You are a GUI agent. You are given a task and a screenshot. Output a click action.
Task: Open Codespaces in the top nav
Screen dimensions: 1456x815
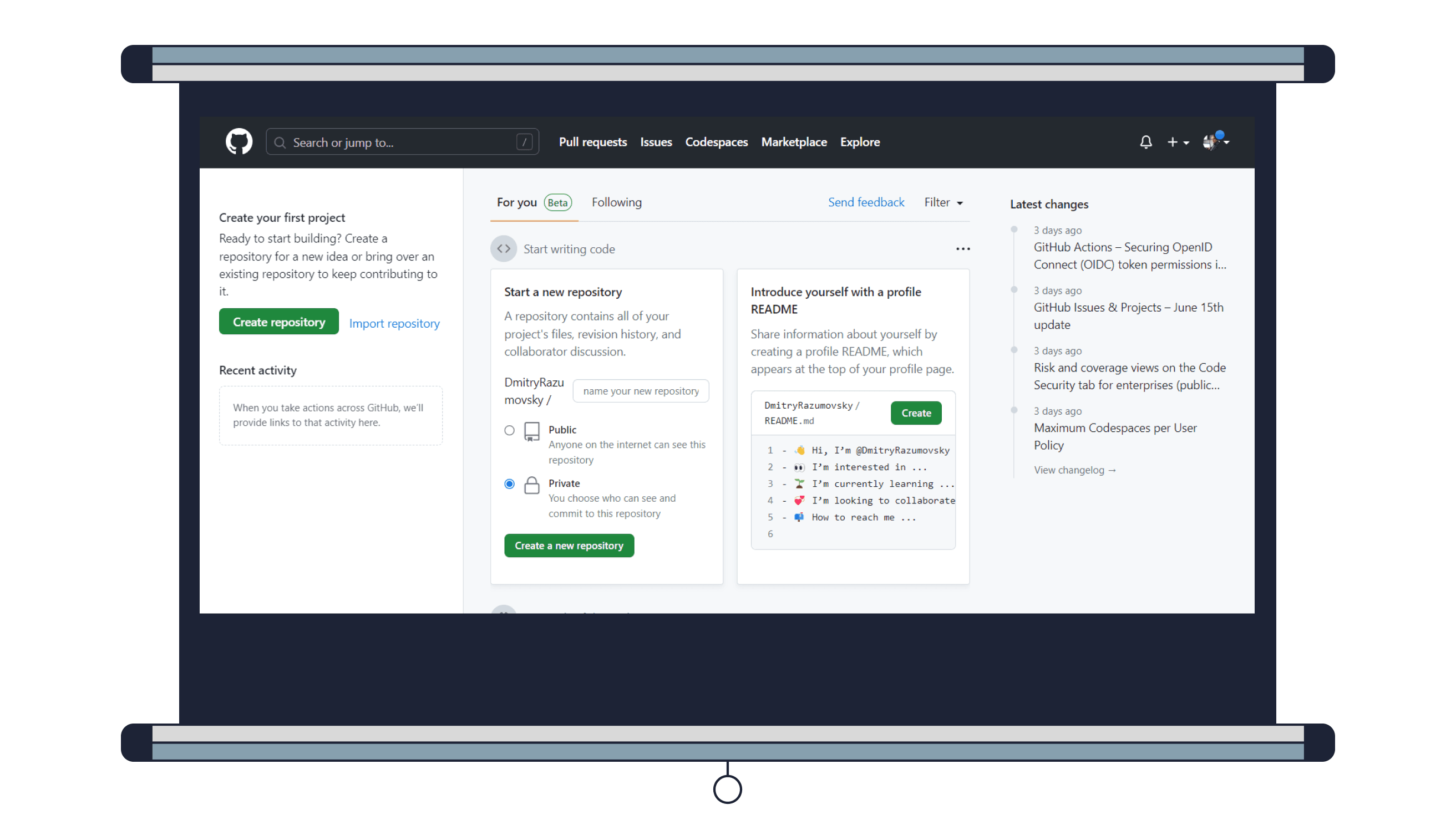pos(716,142)
